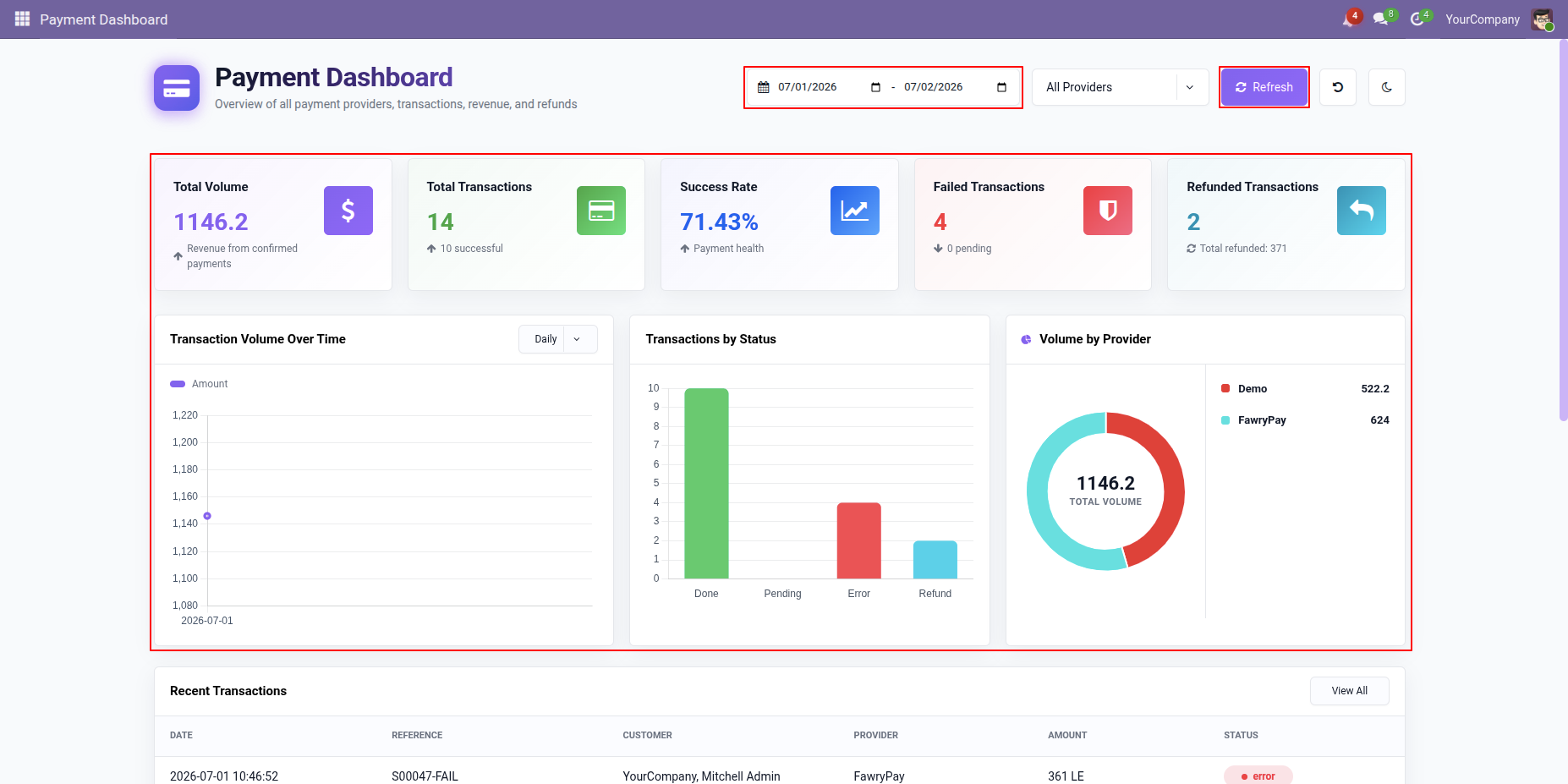
Task: Open the YourCompany company switcher
Action: tap(1482, 19)
